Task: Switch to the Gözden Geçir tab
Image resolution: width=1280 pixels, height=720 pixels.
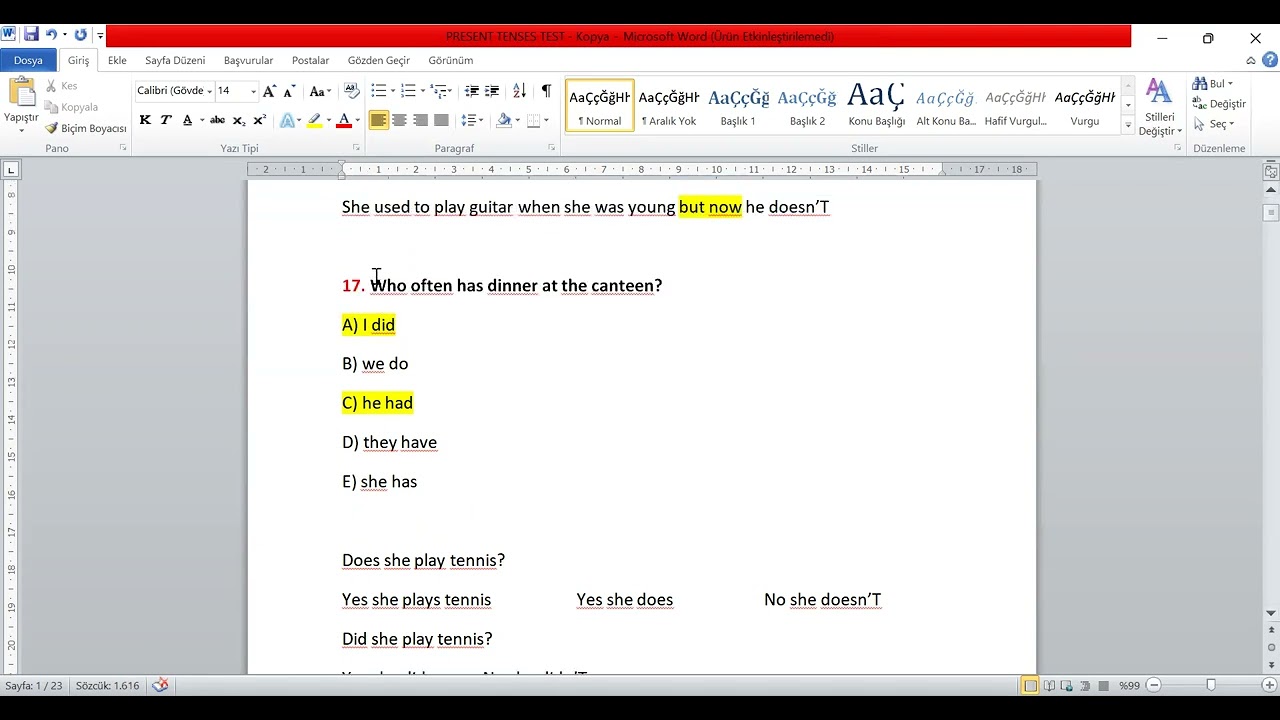Action: pyautogui.click(x=379, y=61)
